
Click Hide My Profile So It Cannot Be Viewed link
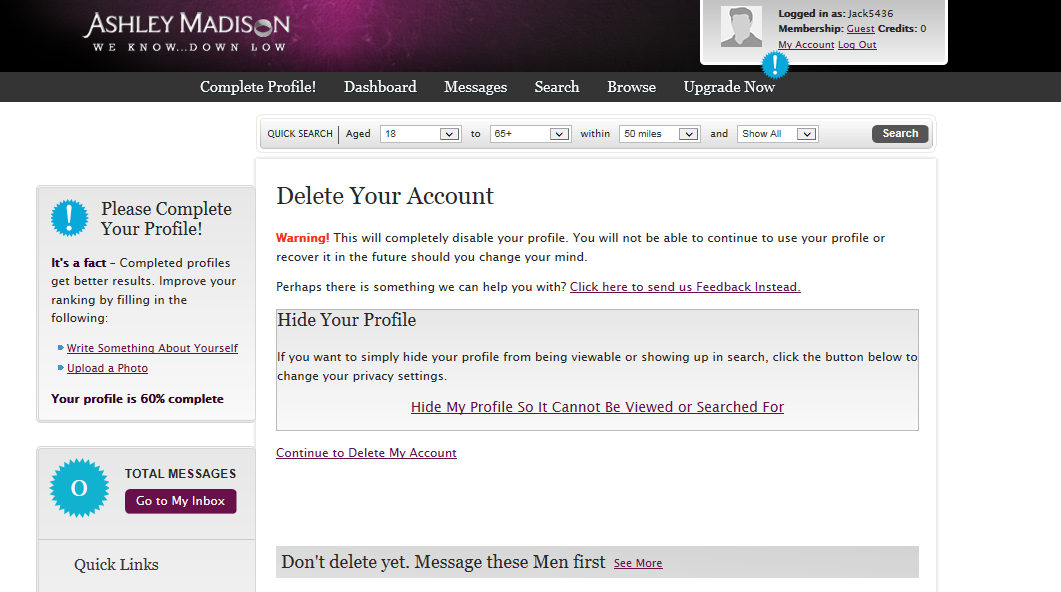[x=597, y=407]
